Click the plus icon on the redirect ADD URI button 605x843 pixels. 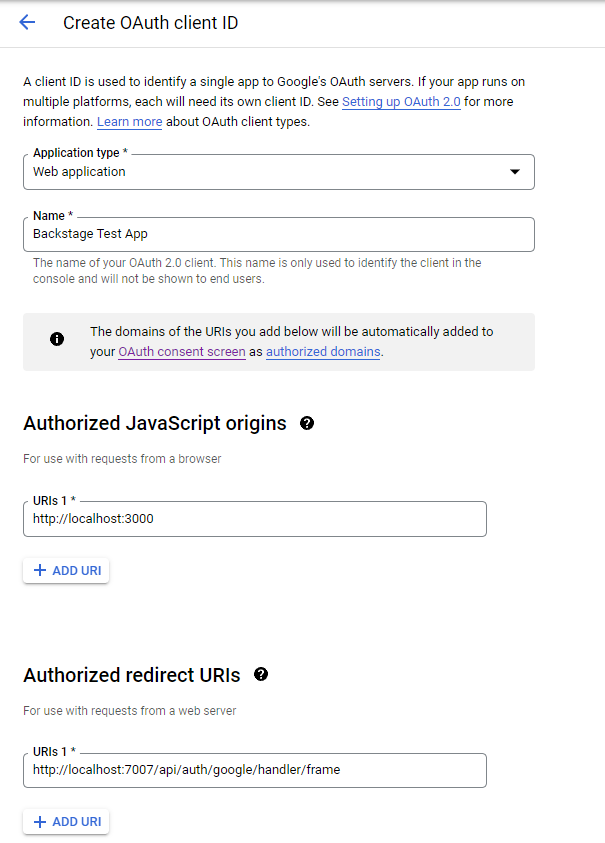point(42,821)
